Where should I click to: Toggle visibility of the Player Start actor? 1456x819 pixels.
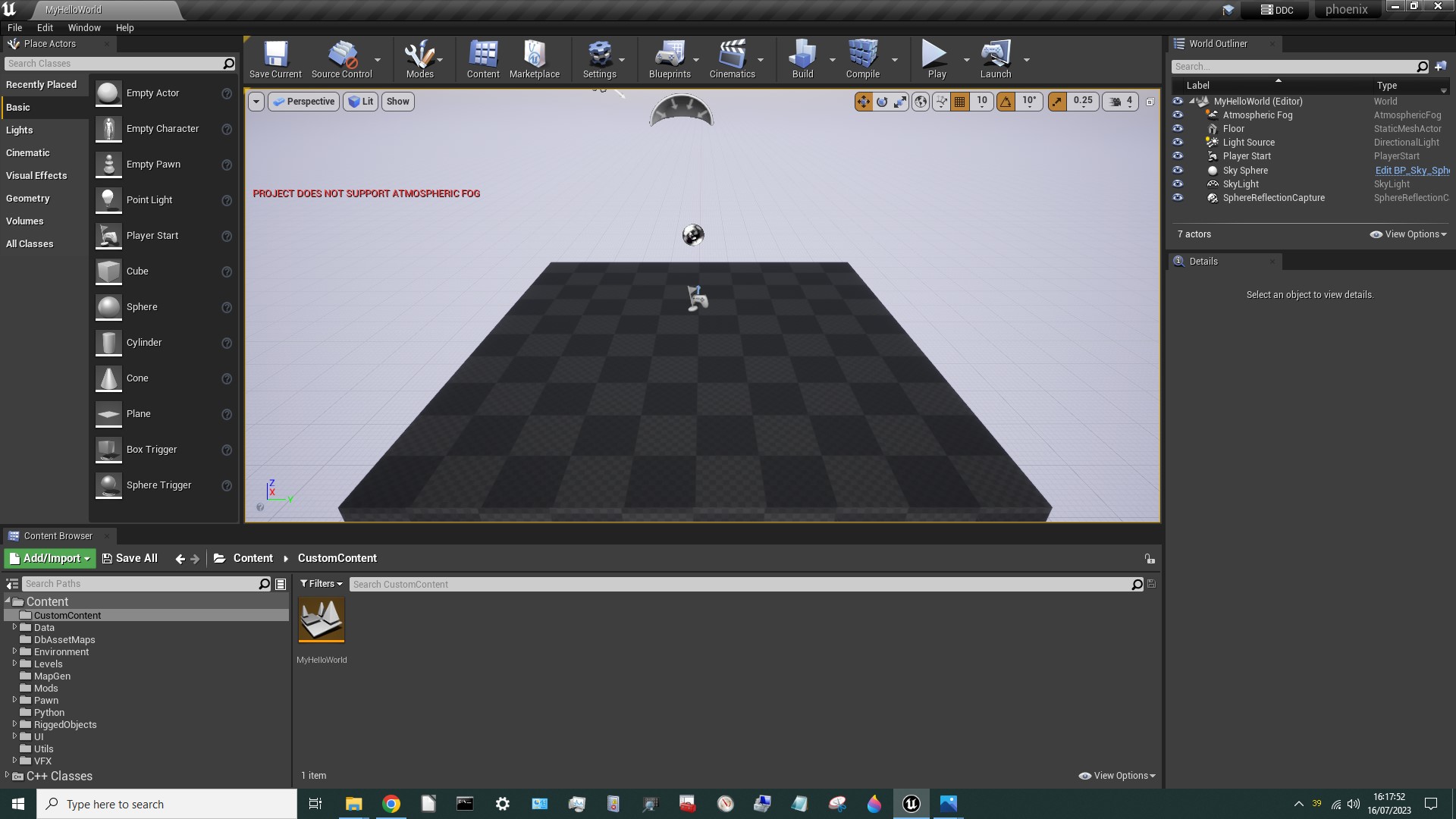click(x=1178, y=156)
